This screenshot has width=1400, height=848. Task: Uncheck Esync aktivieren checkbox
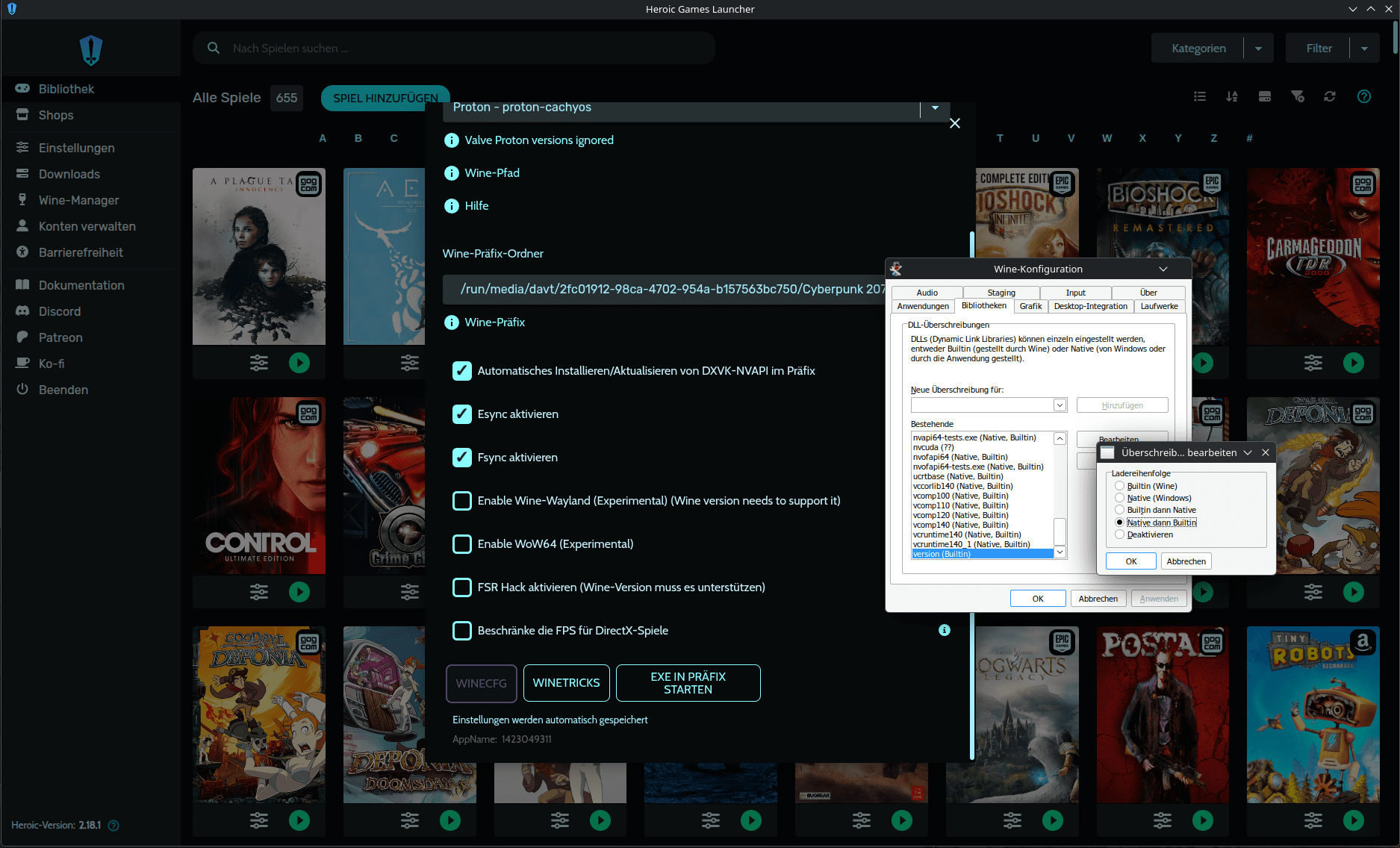(x=462, y=414)
